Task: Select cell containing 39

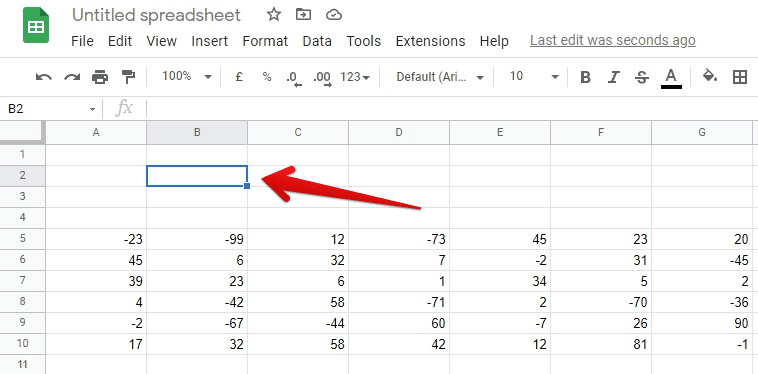Action: (x=96, y=281)
